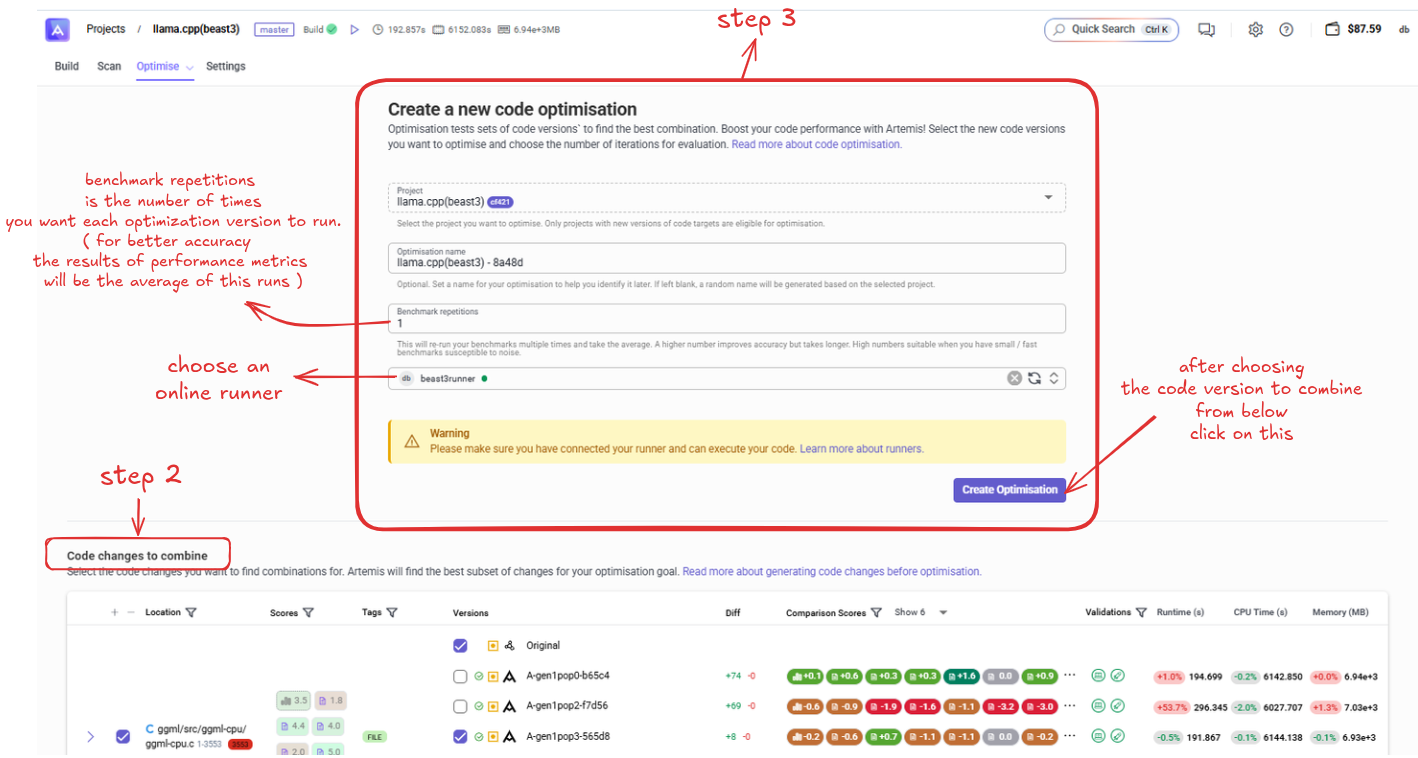Switch to the Scan tab
The height and width of the screenshot is (758, 1418).
pyautogui.click(x=109, y=66)
